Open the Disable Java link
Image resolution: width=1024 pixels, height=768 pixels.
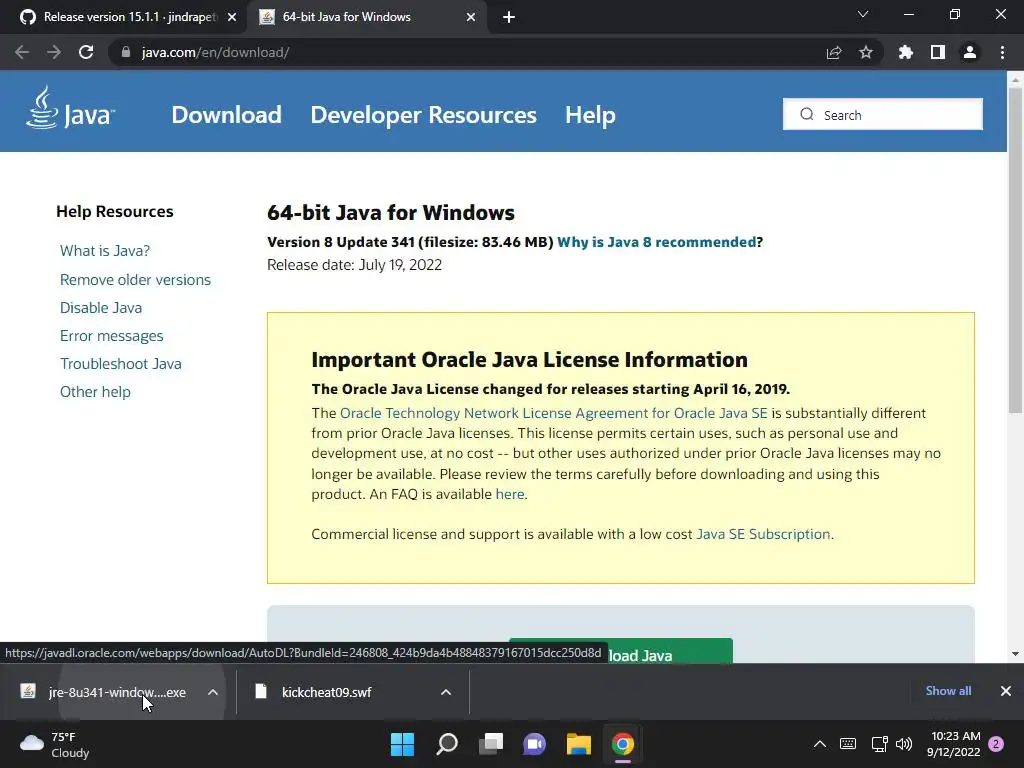pyautogui.click(x=101, y=308)
